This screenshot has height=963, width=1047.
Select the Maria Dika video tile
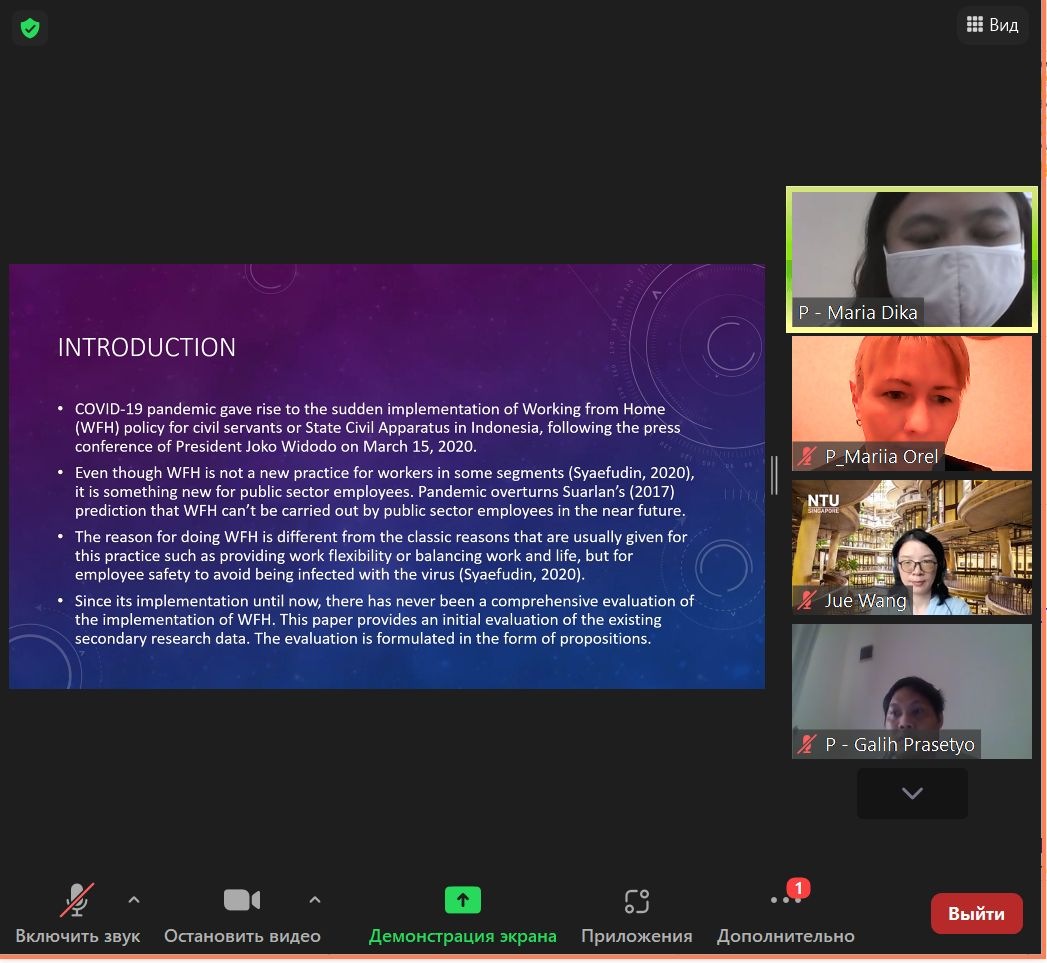911,258
